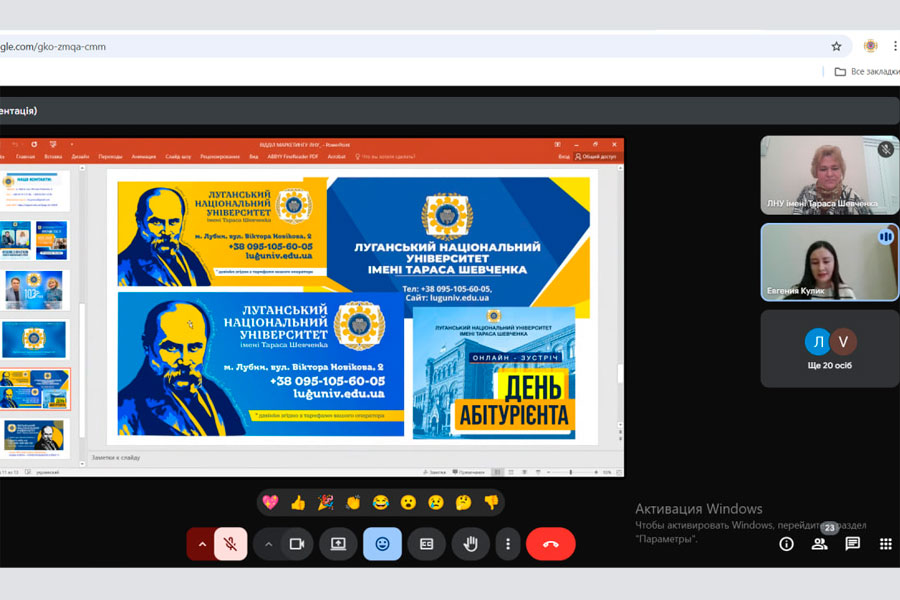Send thinking face reaction
Viewport: 900px width, 600px height.
(x=463, y=502)
